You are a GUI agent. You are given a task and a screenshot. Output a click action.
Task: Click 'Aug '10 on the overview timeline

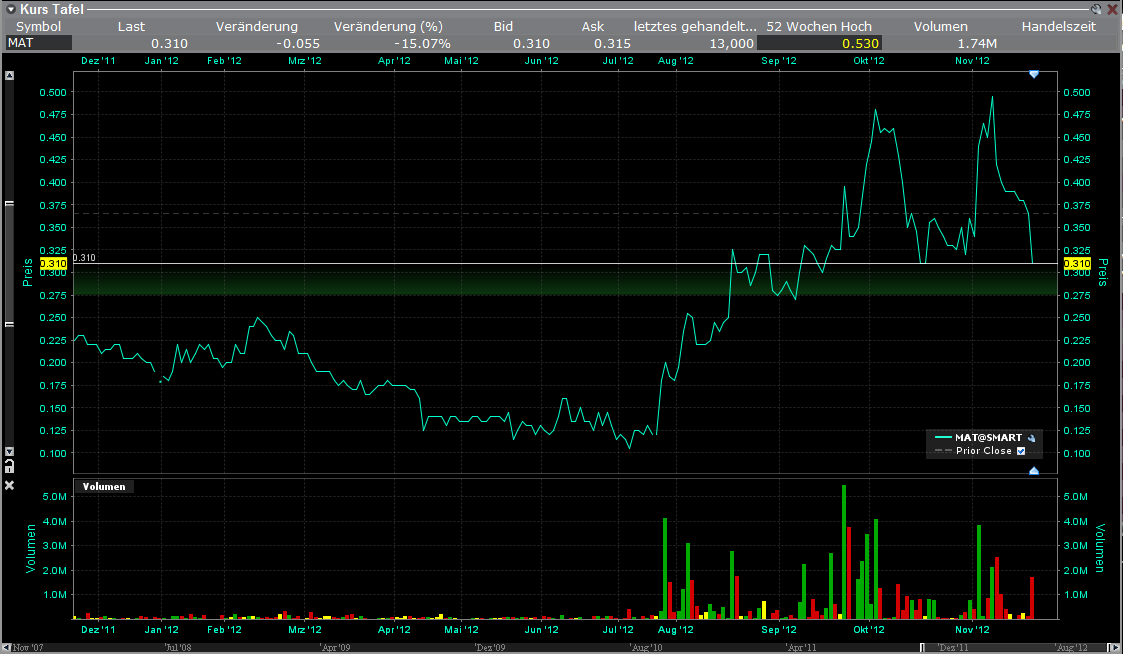click(646, 648)
